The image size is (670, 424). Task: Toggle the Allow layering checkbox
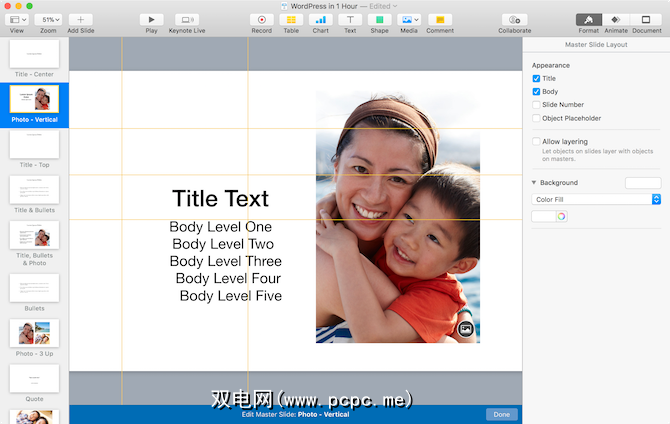click(x=537, y=142)
